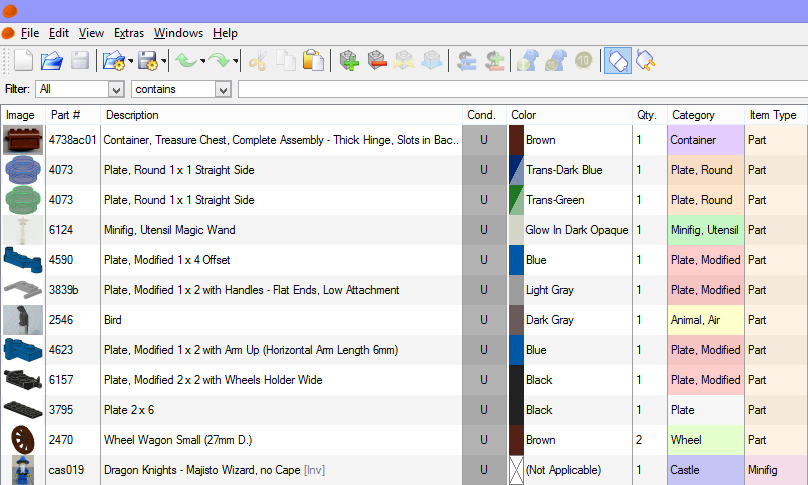Viewport: 808px width, 485px height.
Task: Open the View menu
Action: pyautogui.click(x=91, y=33)
